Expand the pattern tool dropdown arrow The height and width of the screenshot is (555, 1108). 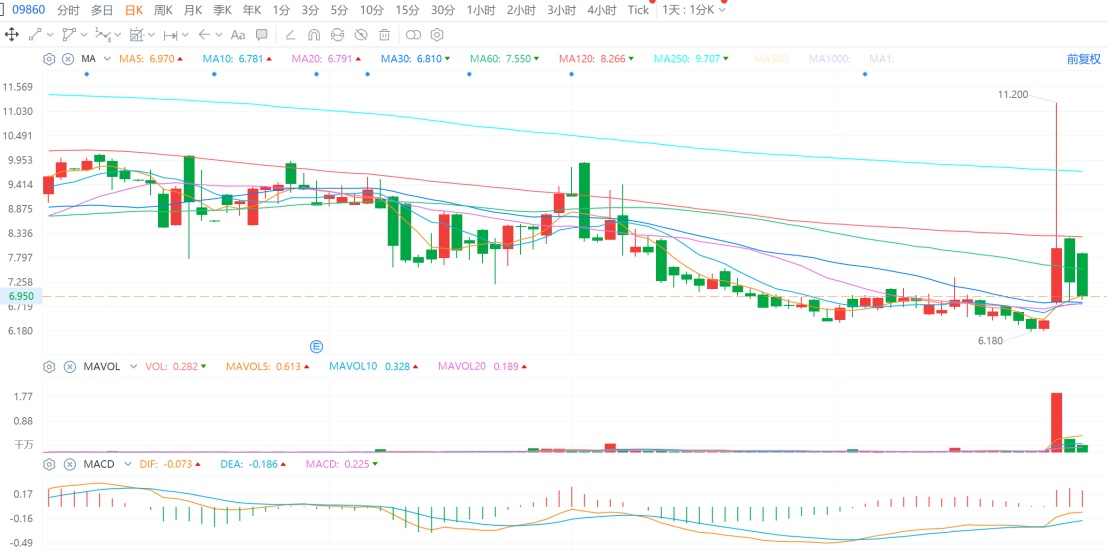(x=153, y=34)
